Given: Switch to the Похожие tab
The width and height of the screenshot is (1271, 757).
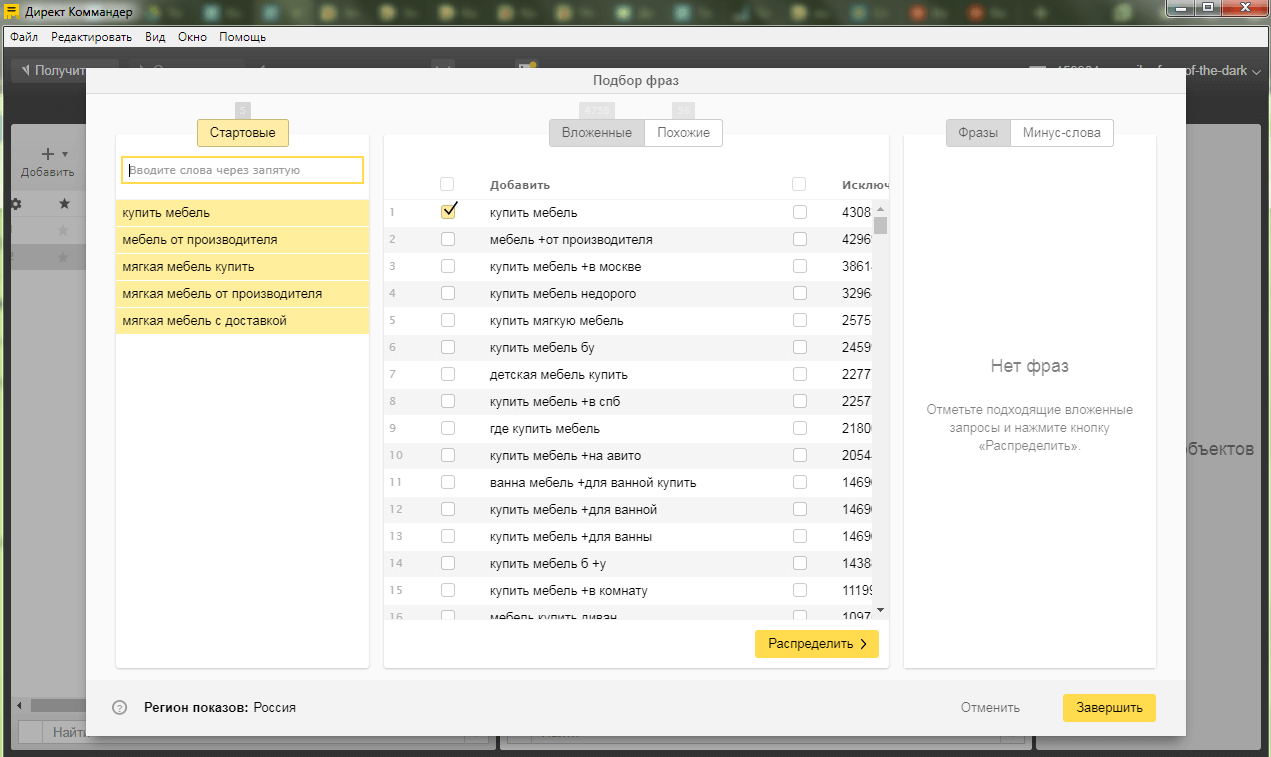Looking at the screenshot, I should (x=683, y=133).
